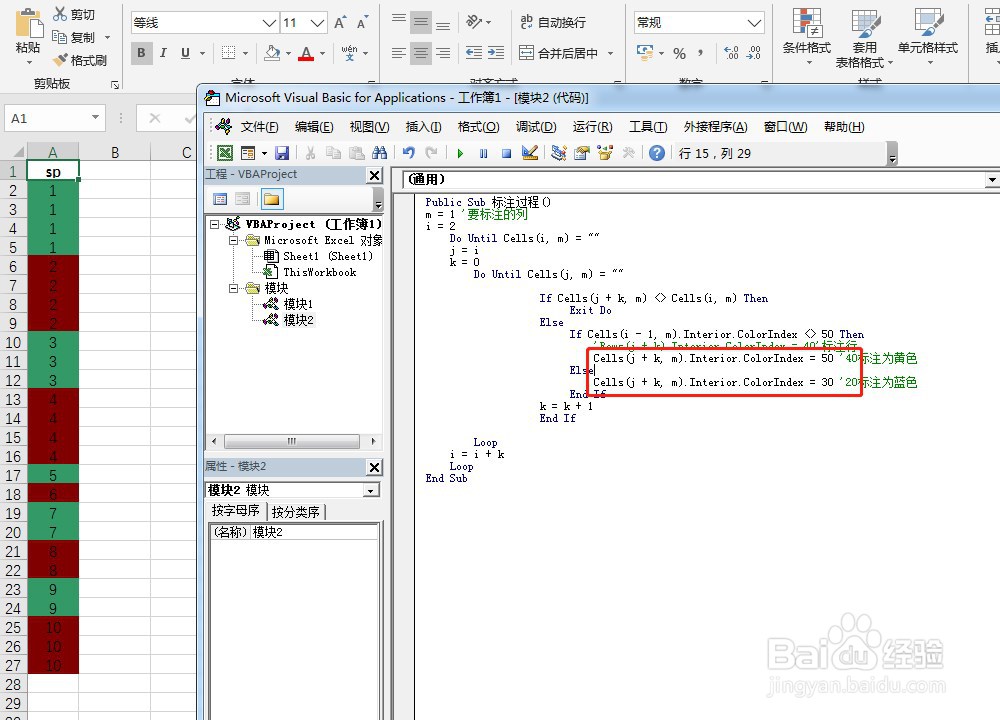Viewport: 1000px width, 720px height.
Task: Click the project pane horizontal scrollbar thumb
Action: (291, 441)
